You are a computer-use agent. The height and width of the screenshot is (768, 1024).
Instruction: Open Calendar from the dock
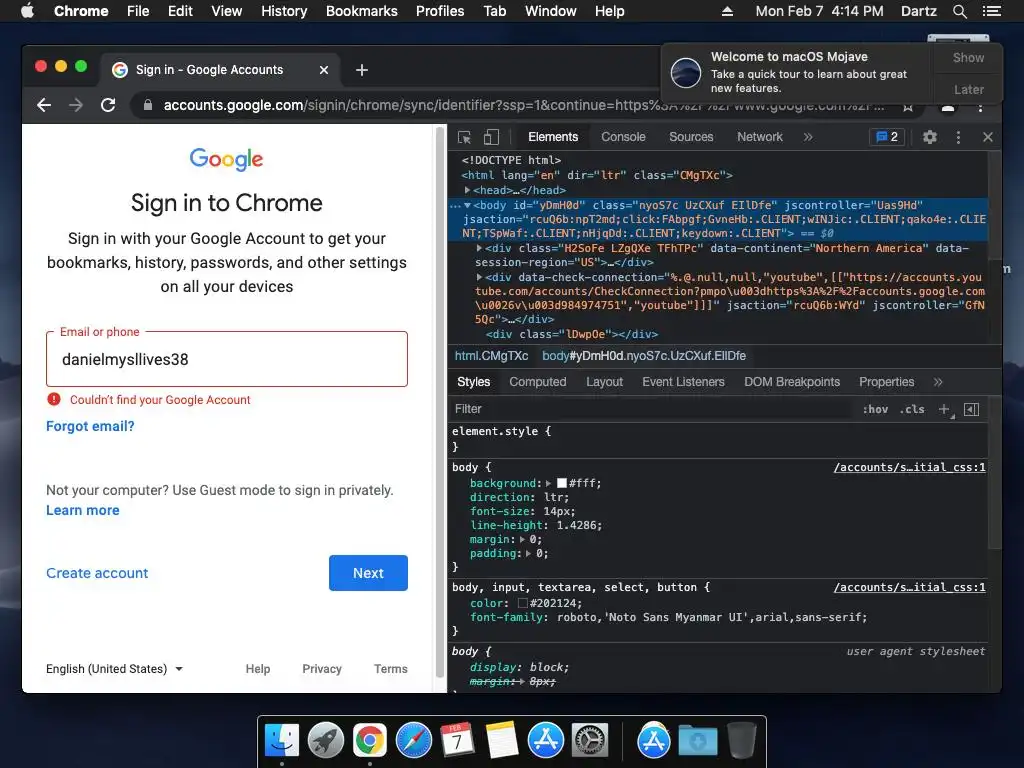457,741
